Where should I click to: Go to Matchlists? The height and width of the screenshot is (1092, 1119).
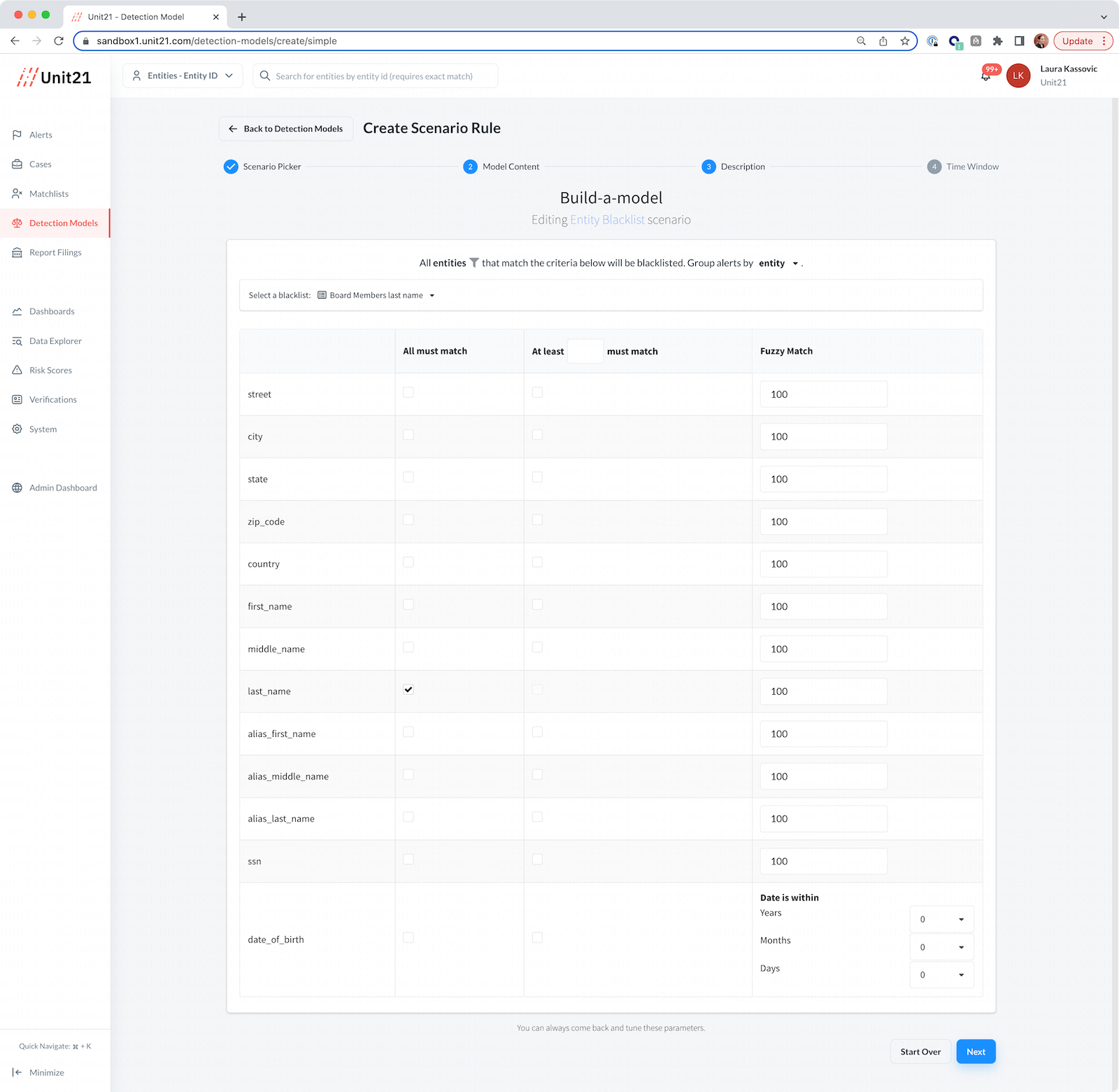tap(49, 194)
